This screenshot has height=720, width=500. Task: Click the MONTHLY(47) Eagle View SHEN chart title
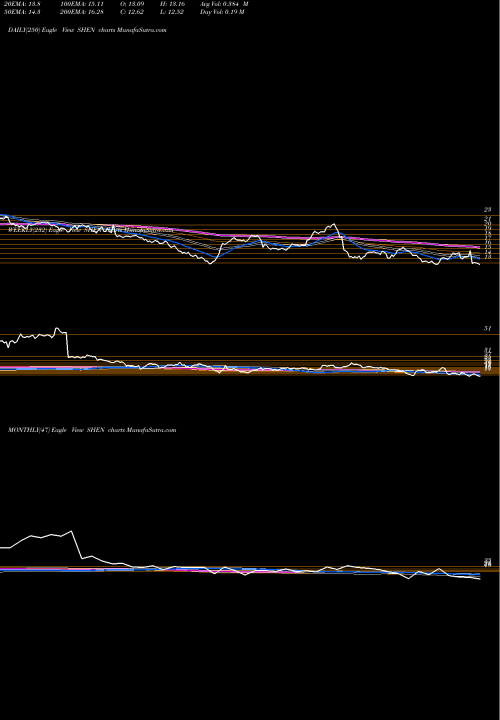[x=92, y=430]
